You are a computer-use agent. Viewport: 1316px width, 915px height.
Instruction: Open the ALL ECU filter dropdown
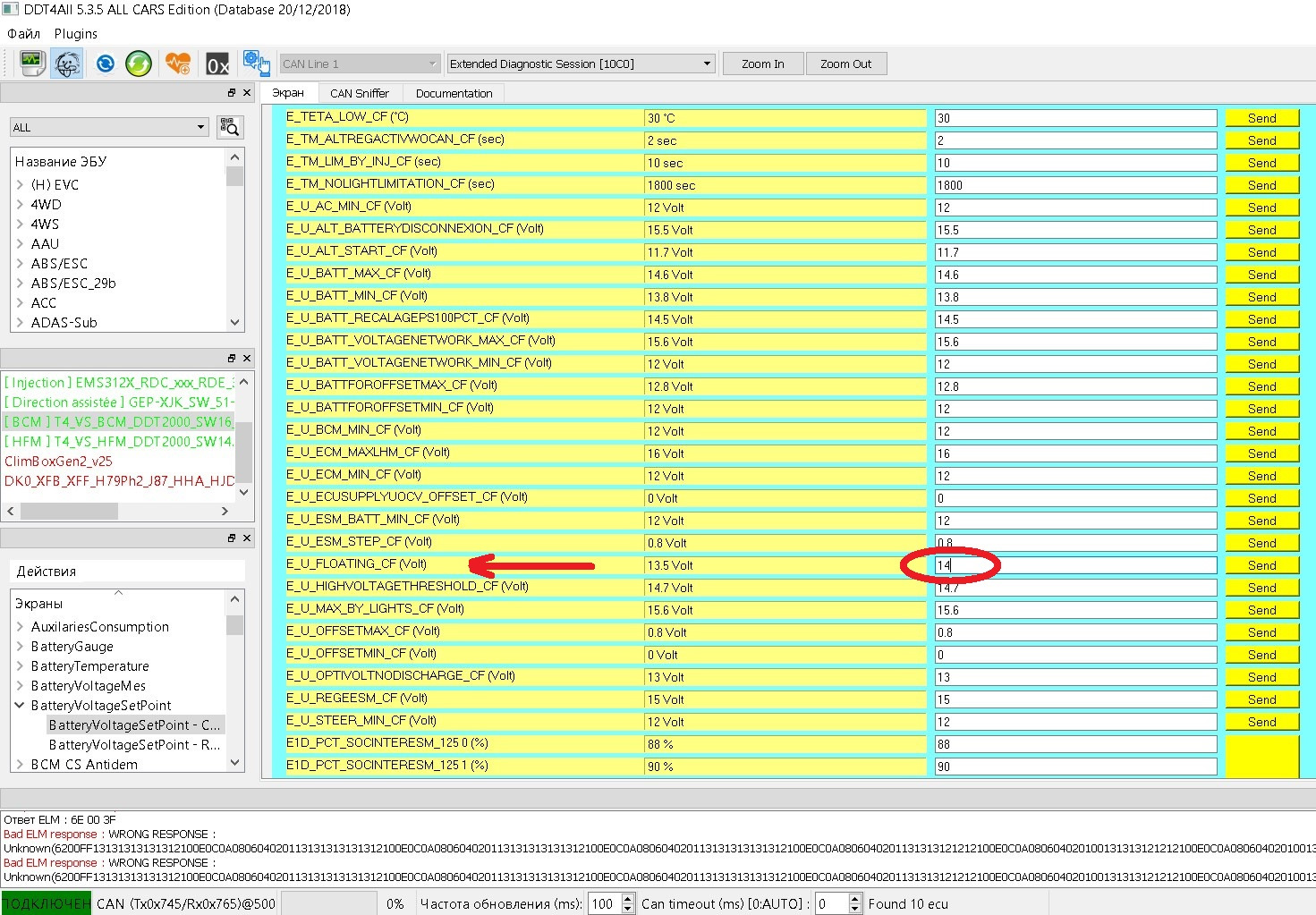[x=110, y=128]
